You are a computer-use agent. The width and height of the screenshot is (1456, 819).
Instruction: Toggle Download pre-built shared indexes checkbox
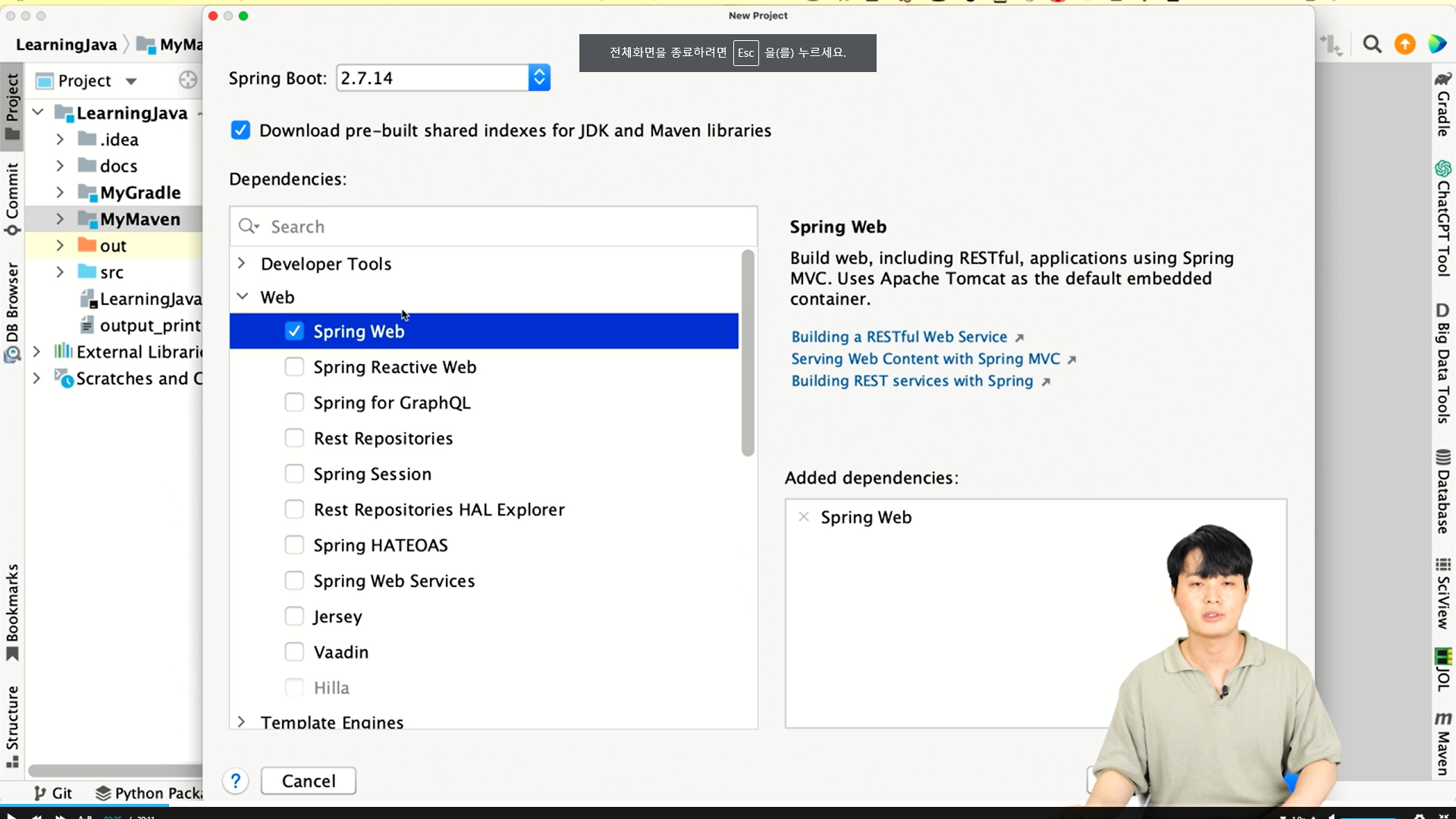pos(240,130)
